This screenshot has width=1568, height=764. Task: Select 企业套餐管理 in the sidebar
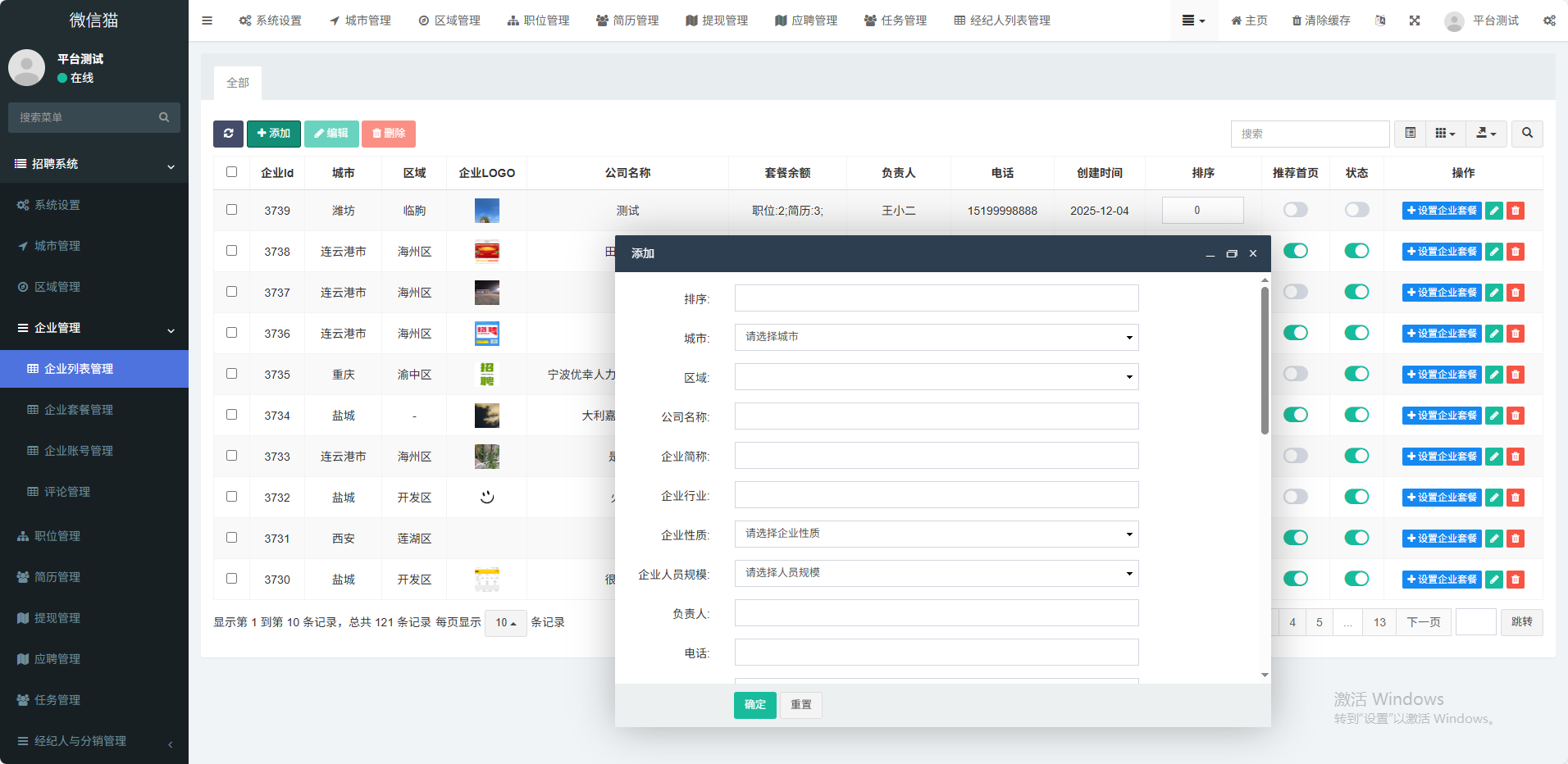tap(79, 410)
